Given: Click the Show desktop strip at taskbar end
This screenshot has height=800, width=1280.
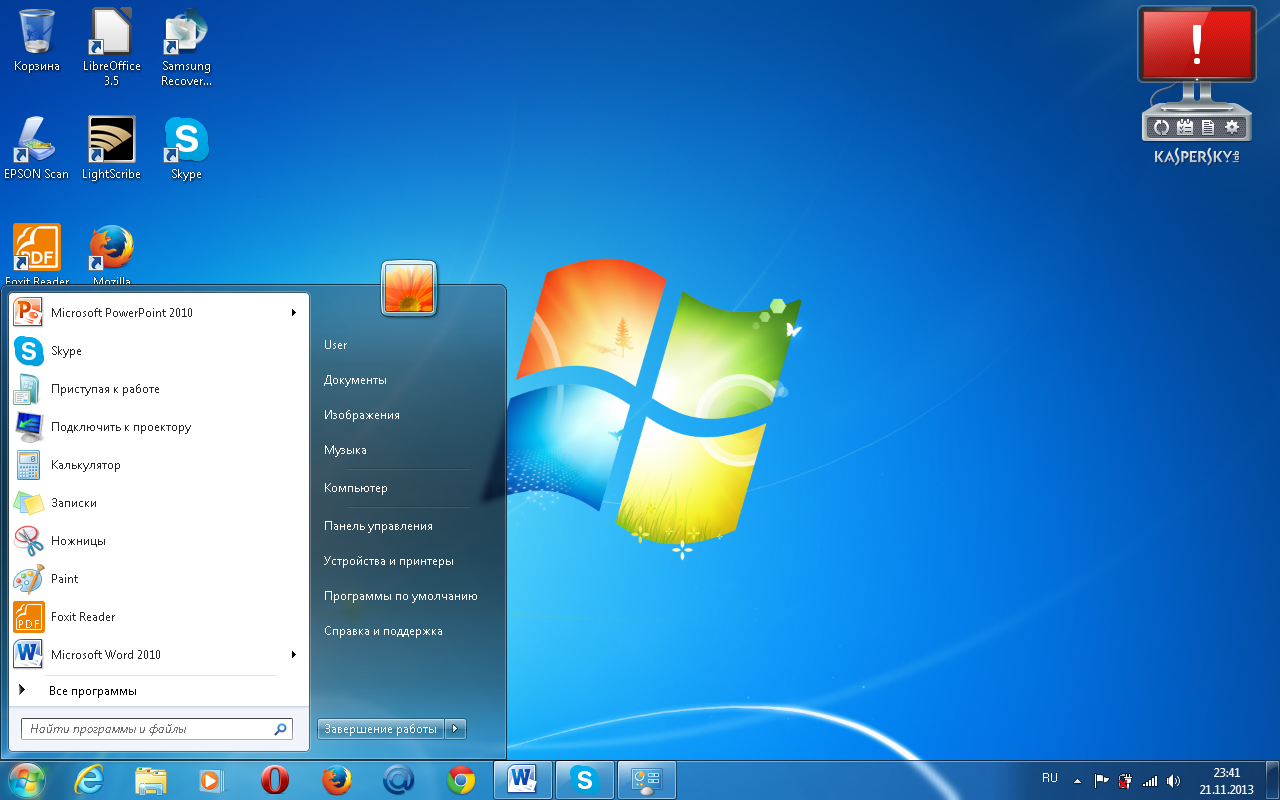Looking at the screenshot, I should point(1273,780).
